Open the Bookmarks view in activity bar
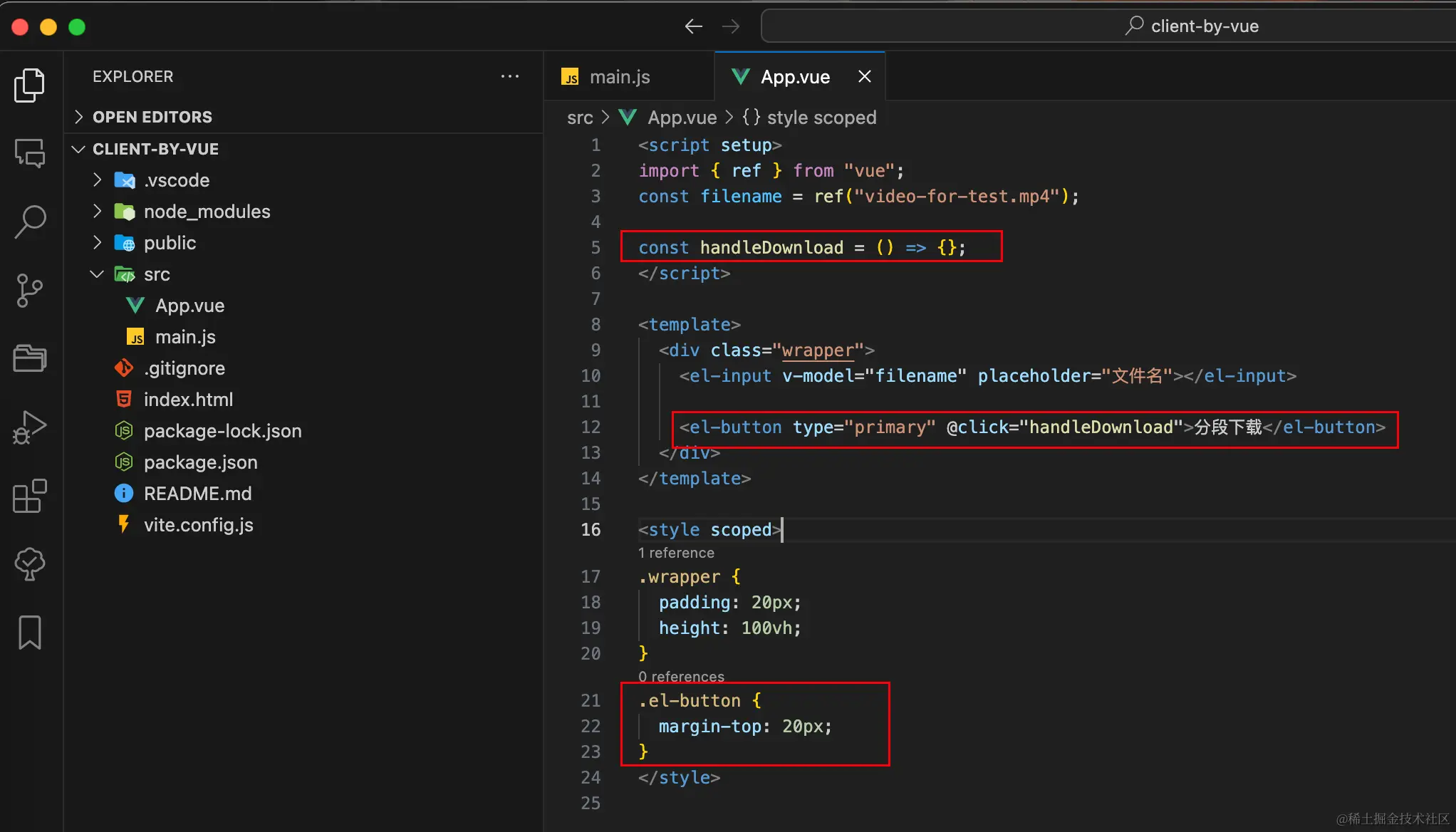The width and height of the screenshot is (1456, 832). (30, 633)
